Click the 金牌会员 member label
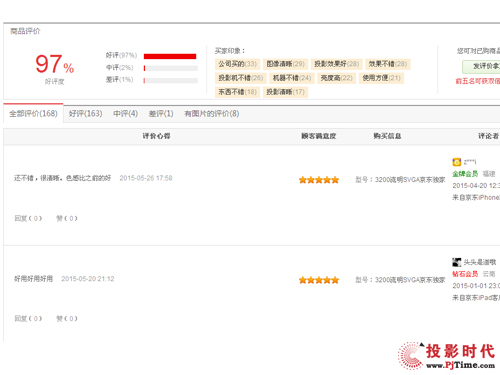500x375 pixels. pyautogui.click(x=465, y=174)
